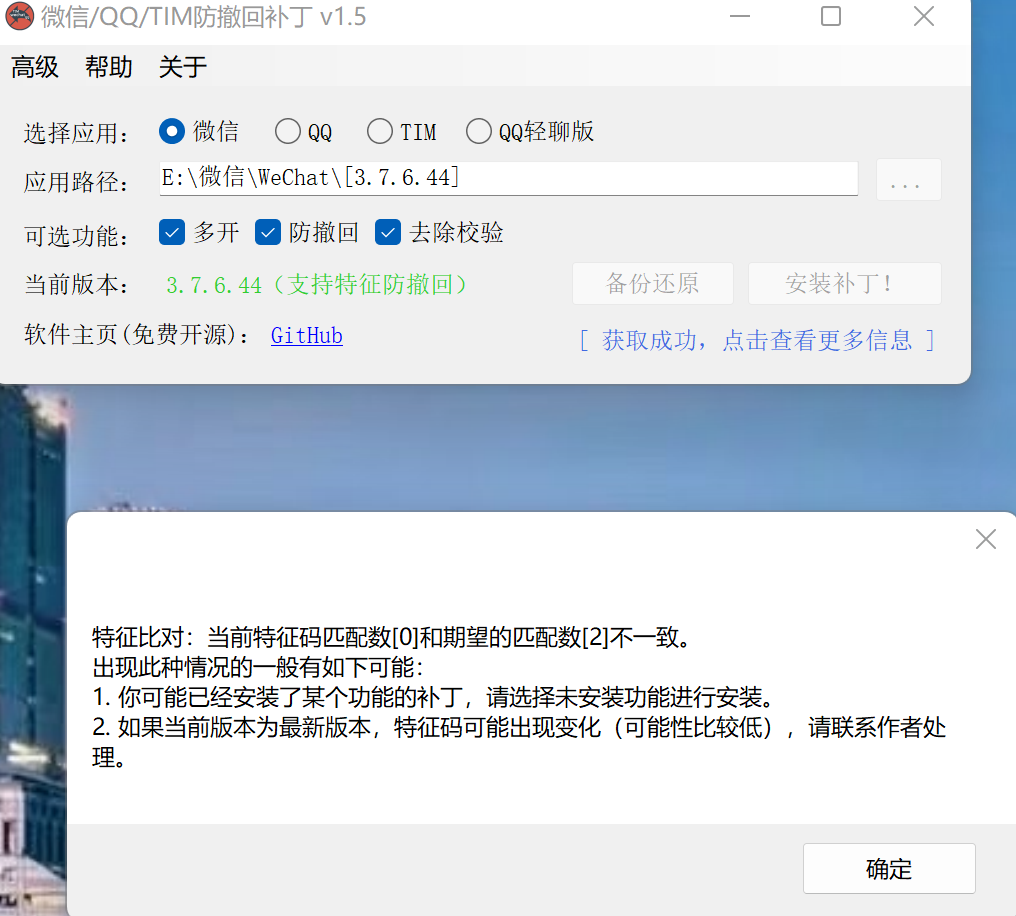The width and height of the screenshot is (1016, 916).
Task: Open the GitHub homepage link
Action: tap(306, 336)
